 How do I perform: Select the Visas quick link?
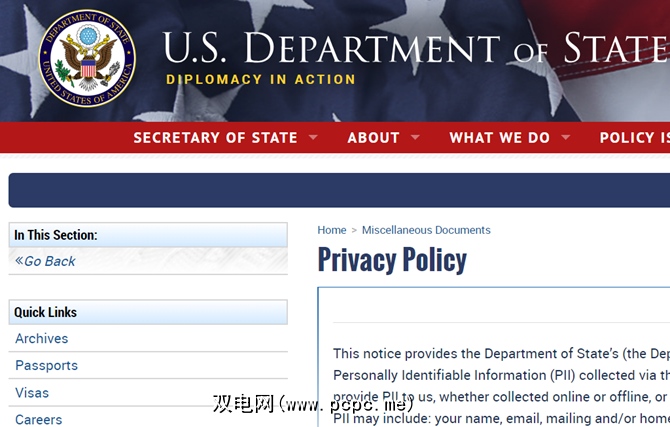32,393
